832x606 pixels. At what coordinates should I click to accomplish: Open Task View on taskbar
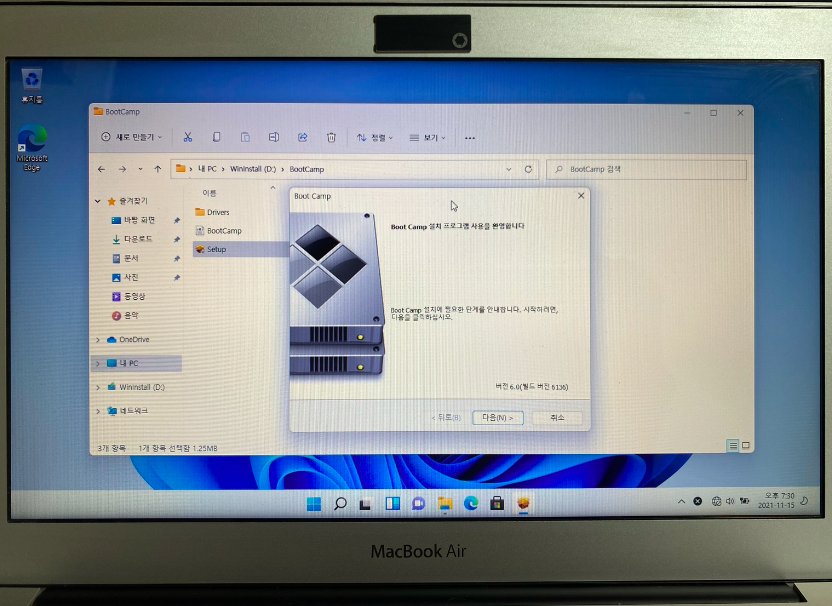tap(365, 504)
